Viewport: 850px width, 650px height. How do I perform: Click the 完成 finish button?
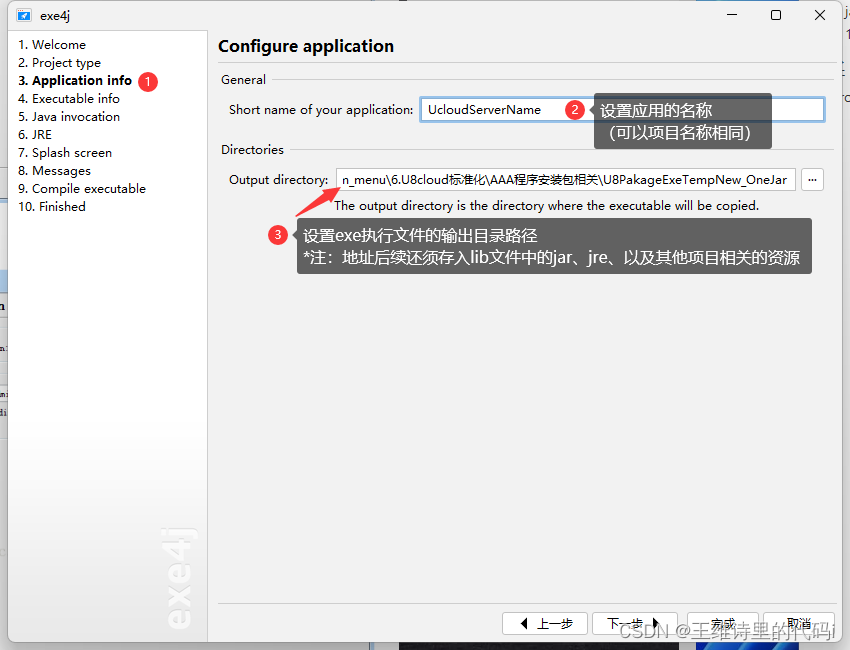[x=723, y=623]
